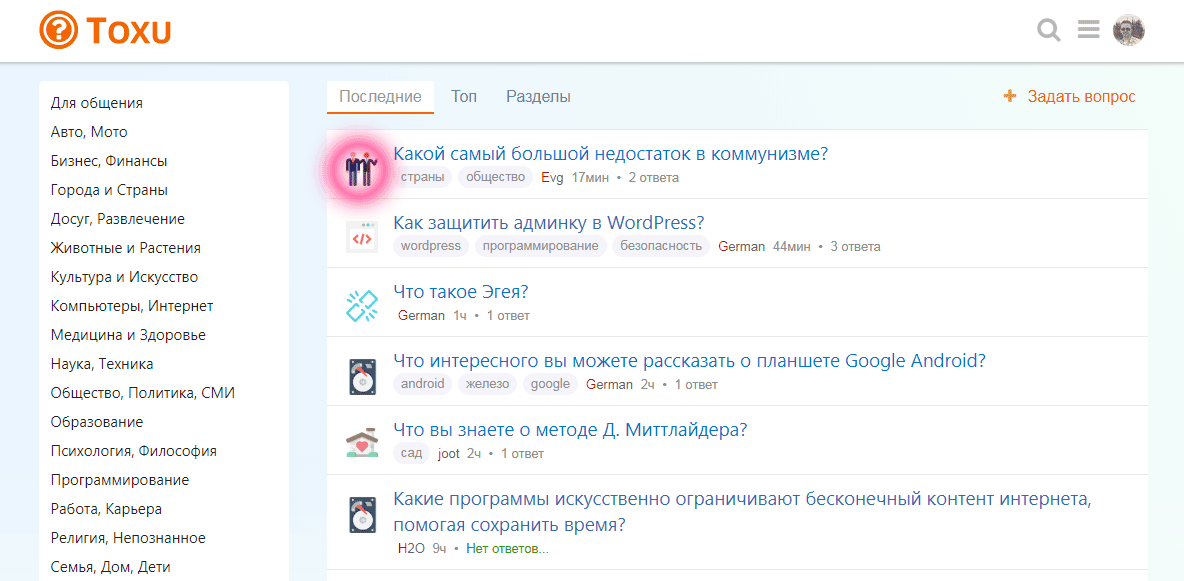
Task: Click the Задать вопрос button
Action: click(1070, 97)
